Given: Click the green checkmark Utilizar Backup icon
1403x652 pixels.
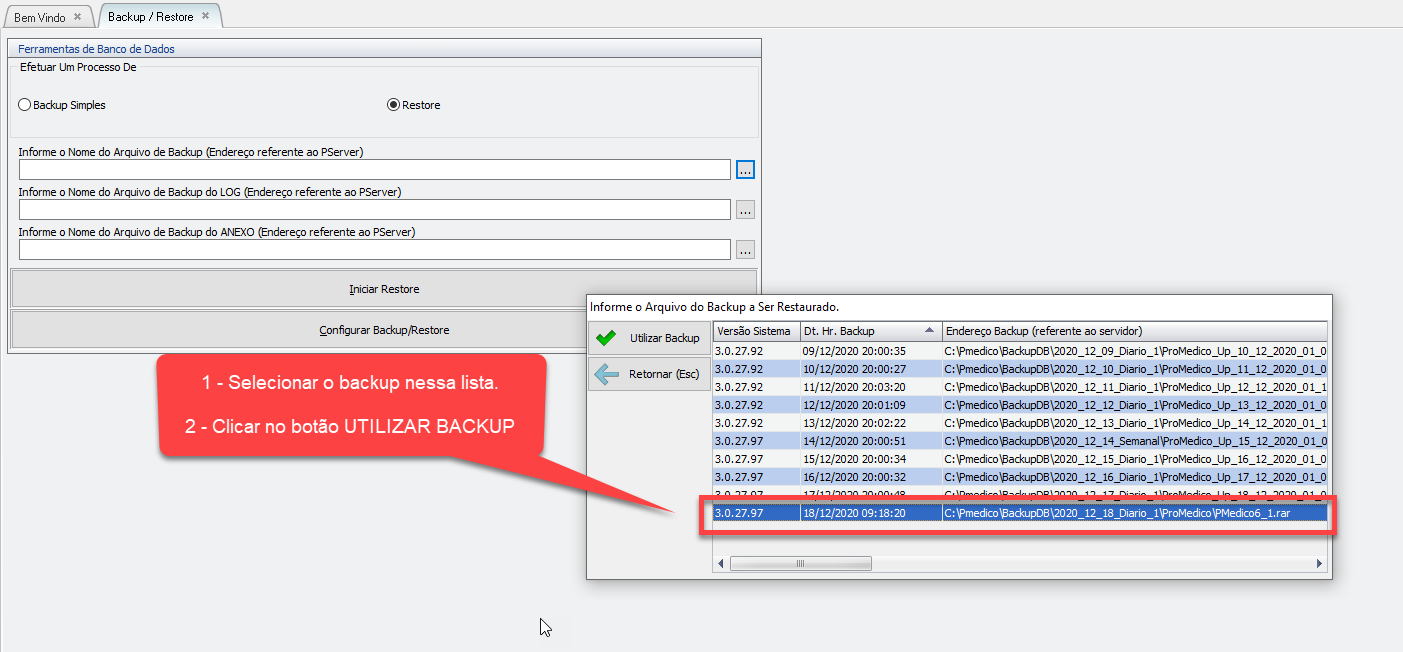Looking at the screenshot, I should pos(606,338).
